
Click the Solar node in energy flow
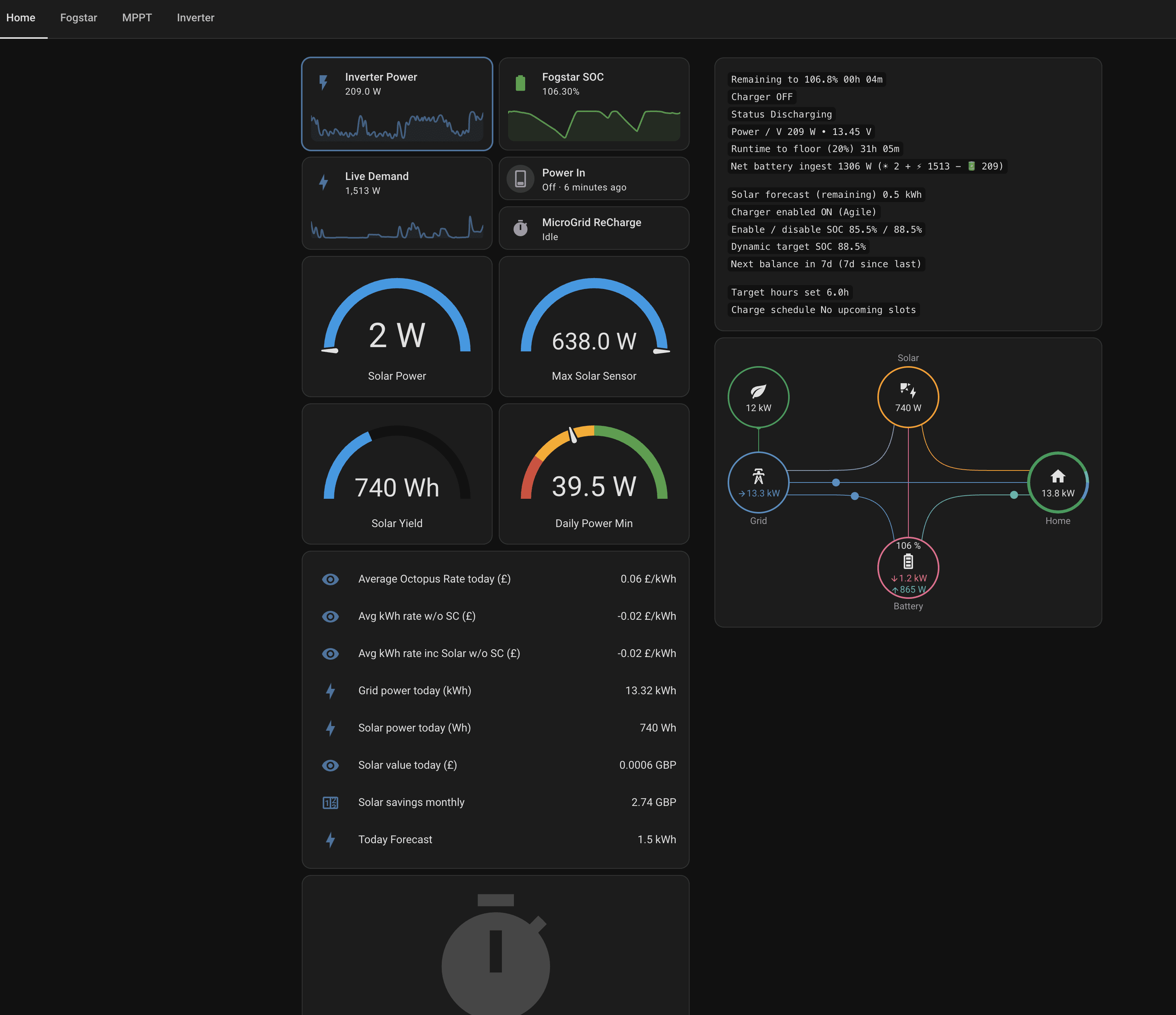point(908,397)
